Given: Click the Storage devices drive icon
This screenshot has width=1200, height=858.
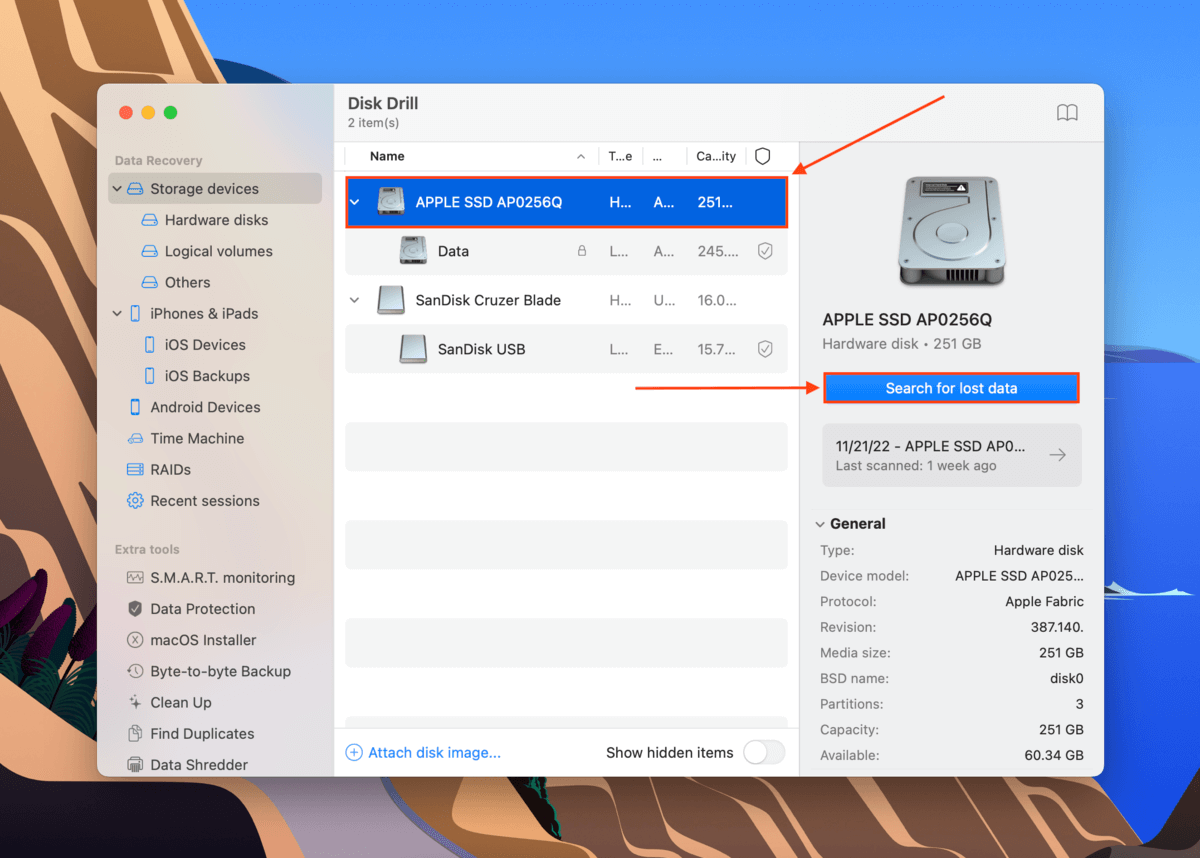Looking at the screenshot, I should (134, 189).
